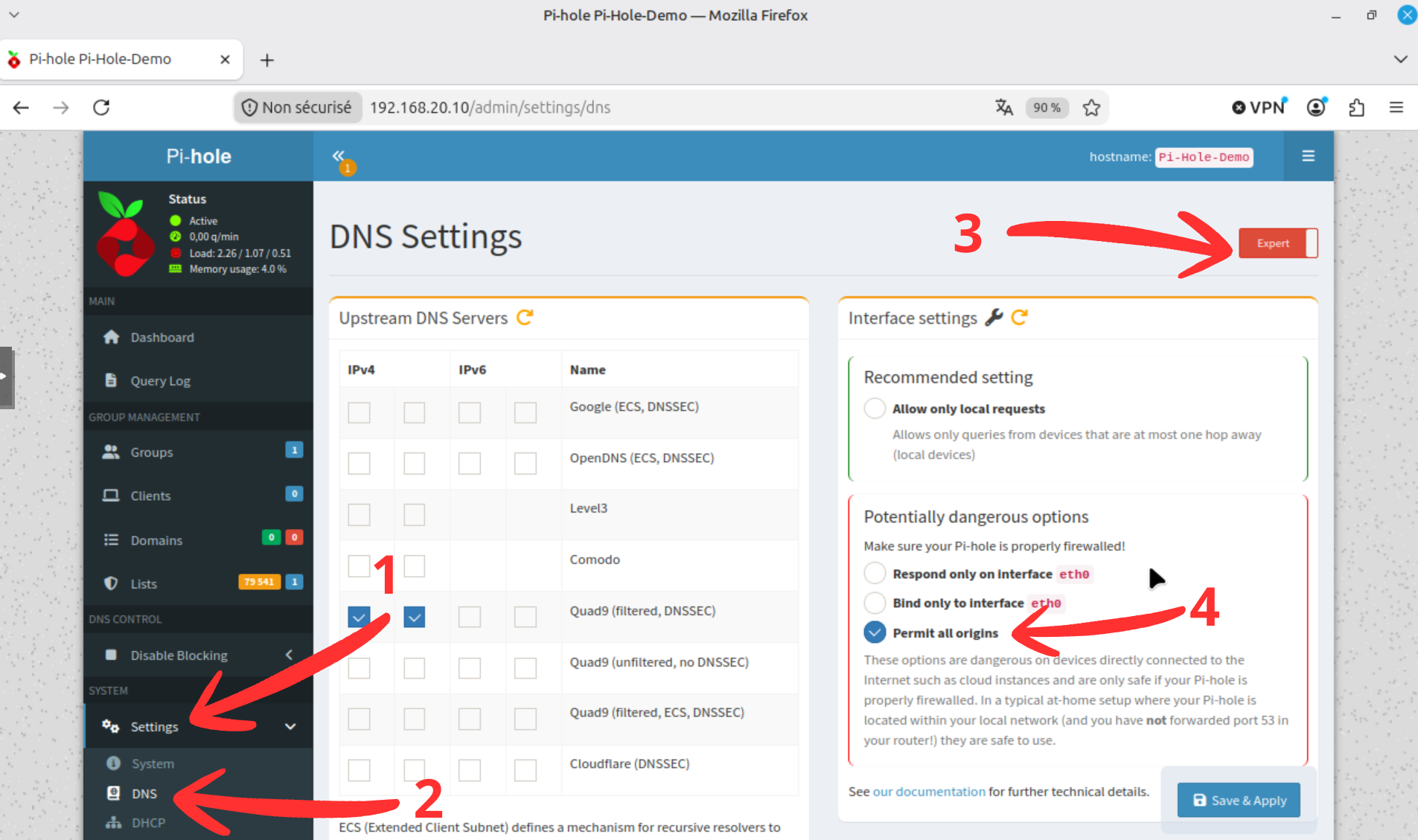Open the Firefox hamburger menu
Screen dimensions: 1418x840
tap(1396, 108)
